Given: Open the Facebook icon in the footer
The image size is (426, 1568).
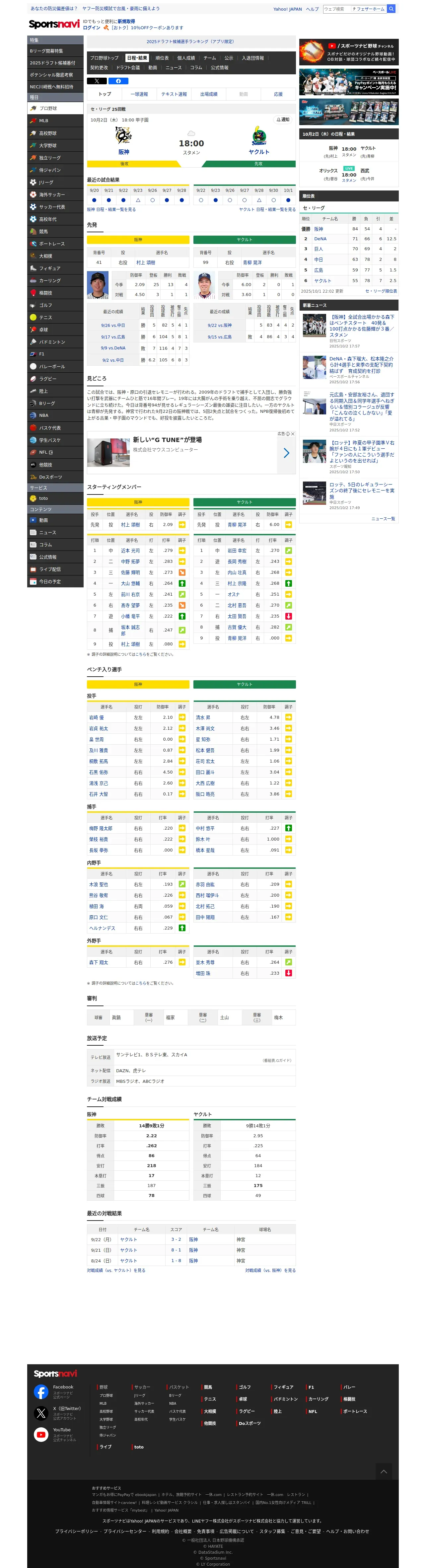Looking at the screenshot, I should tap(41, 1391).
